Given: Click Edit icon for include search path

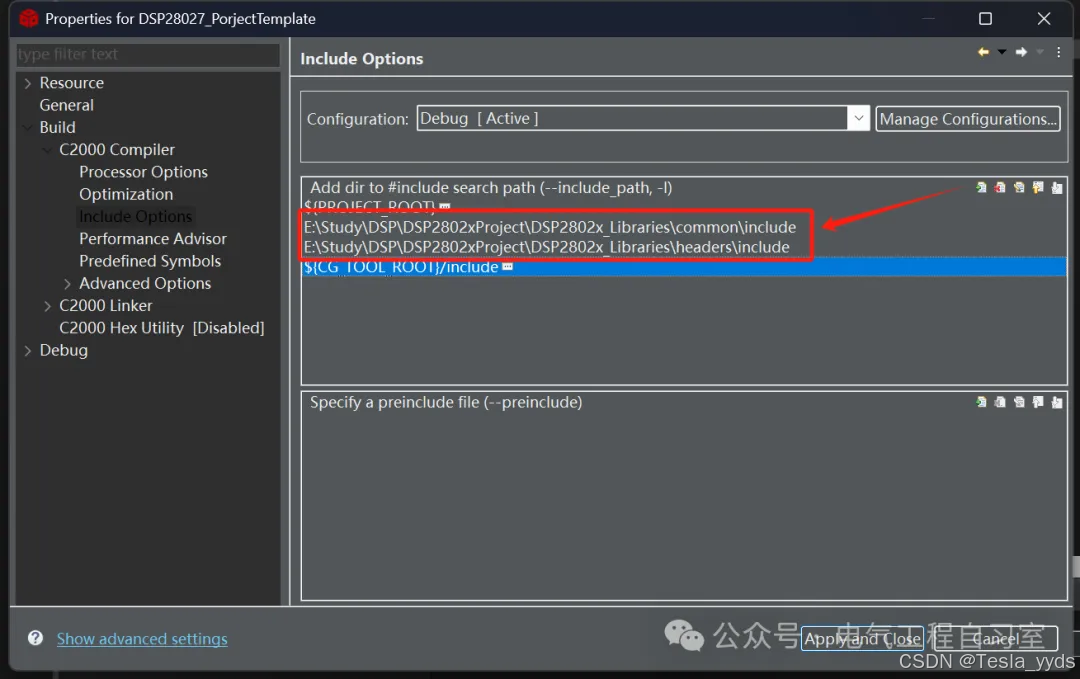Looking at the screenshot, I should [x=1019, y=187].
